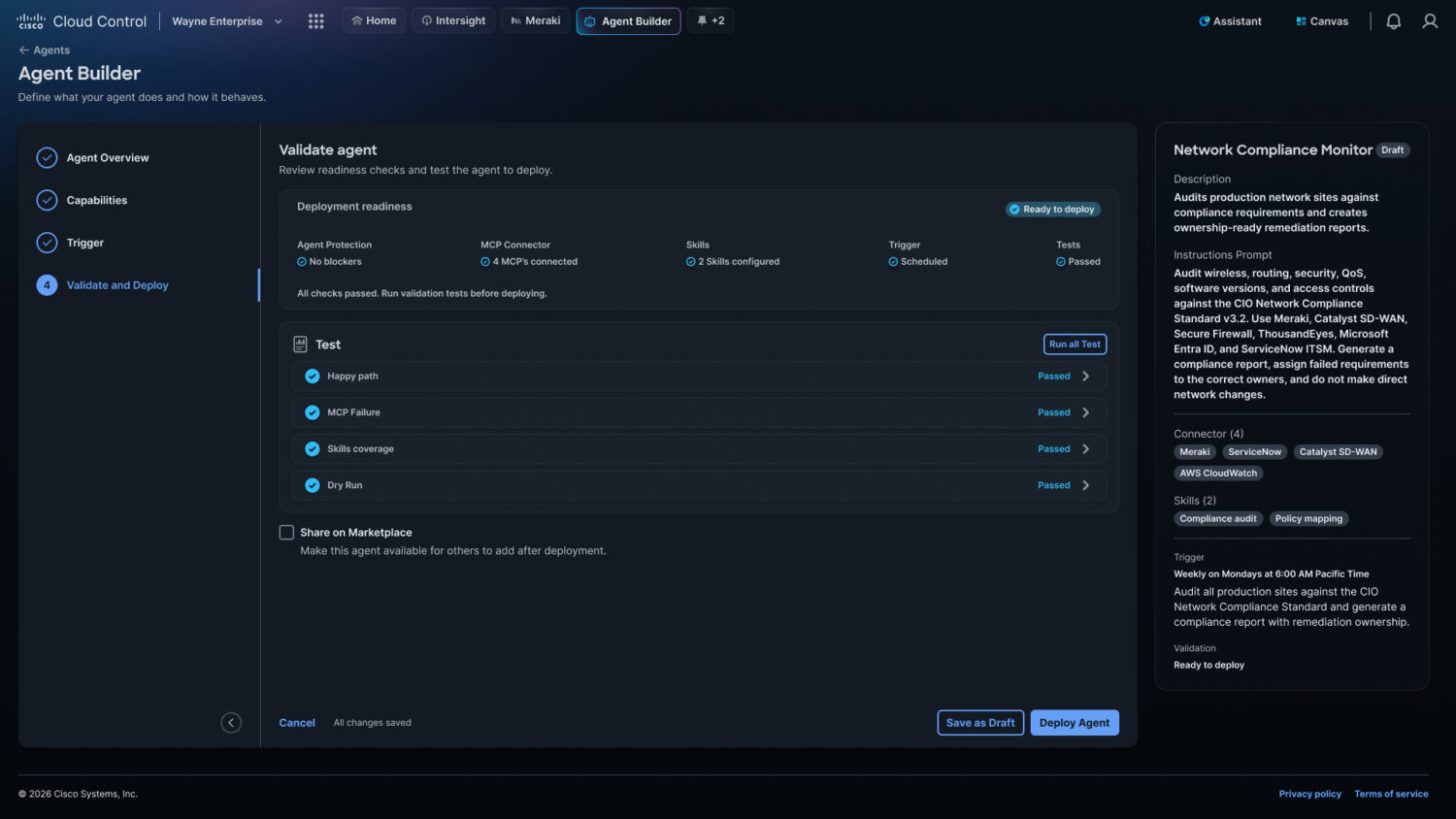
Task: Click the Skills coverage check icon
Action: pyautogui.click(x=313, y=449)
